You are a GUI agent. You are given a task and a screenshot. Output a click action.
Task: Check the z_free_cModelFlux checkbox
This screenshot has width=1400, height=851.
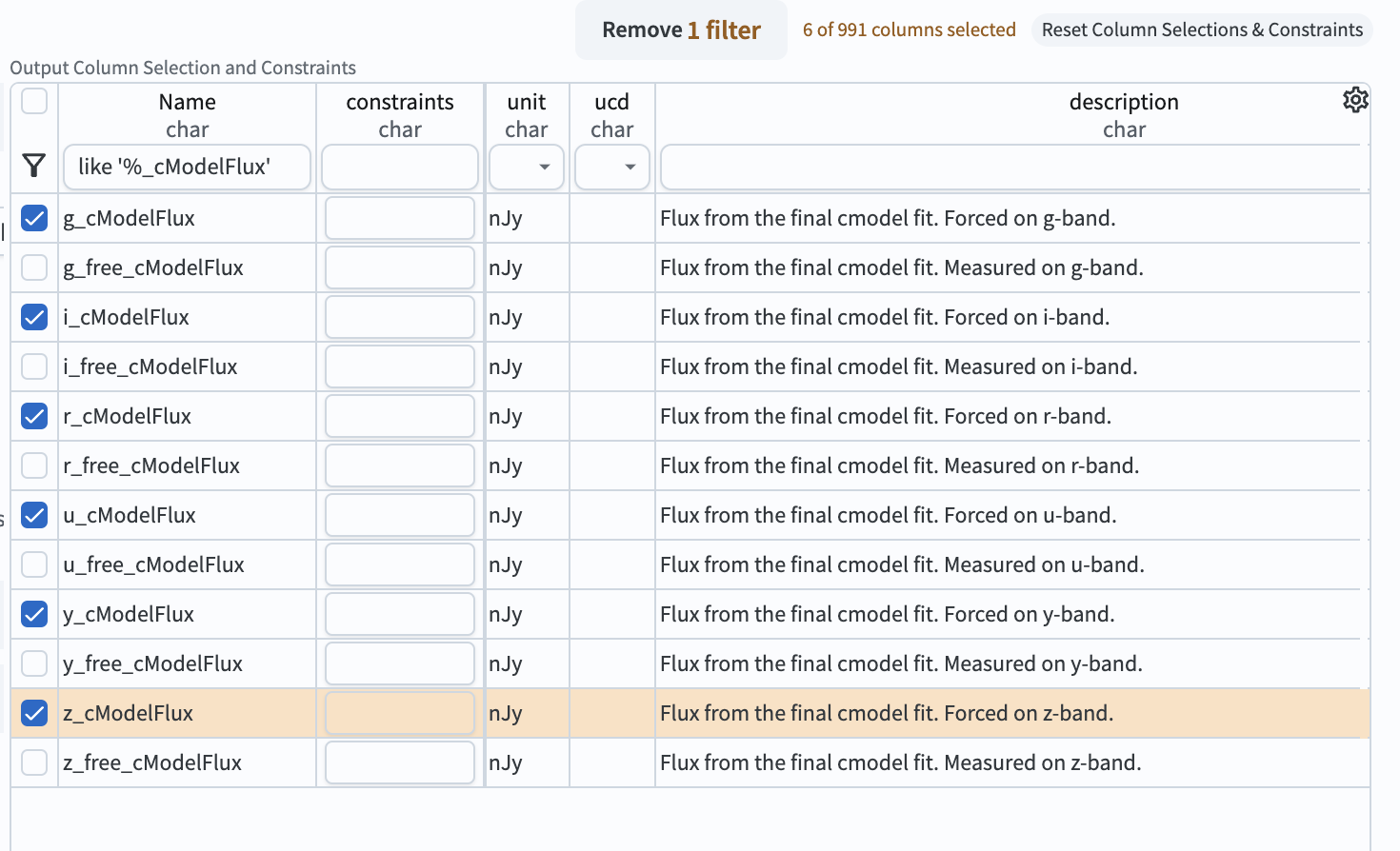[33, 762]
